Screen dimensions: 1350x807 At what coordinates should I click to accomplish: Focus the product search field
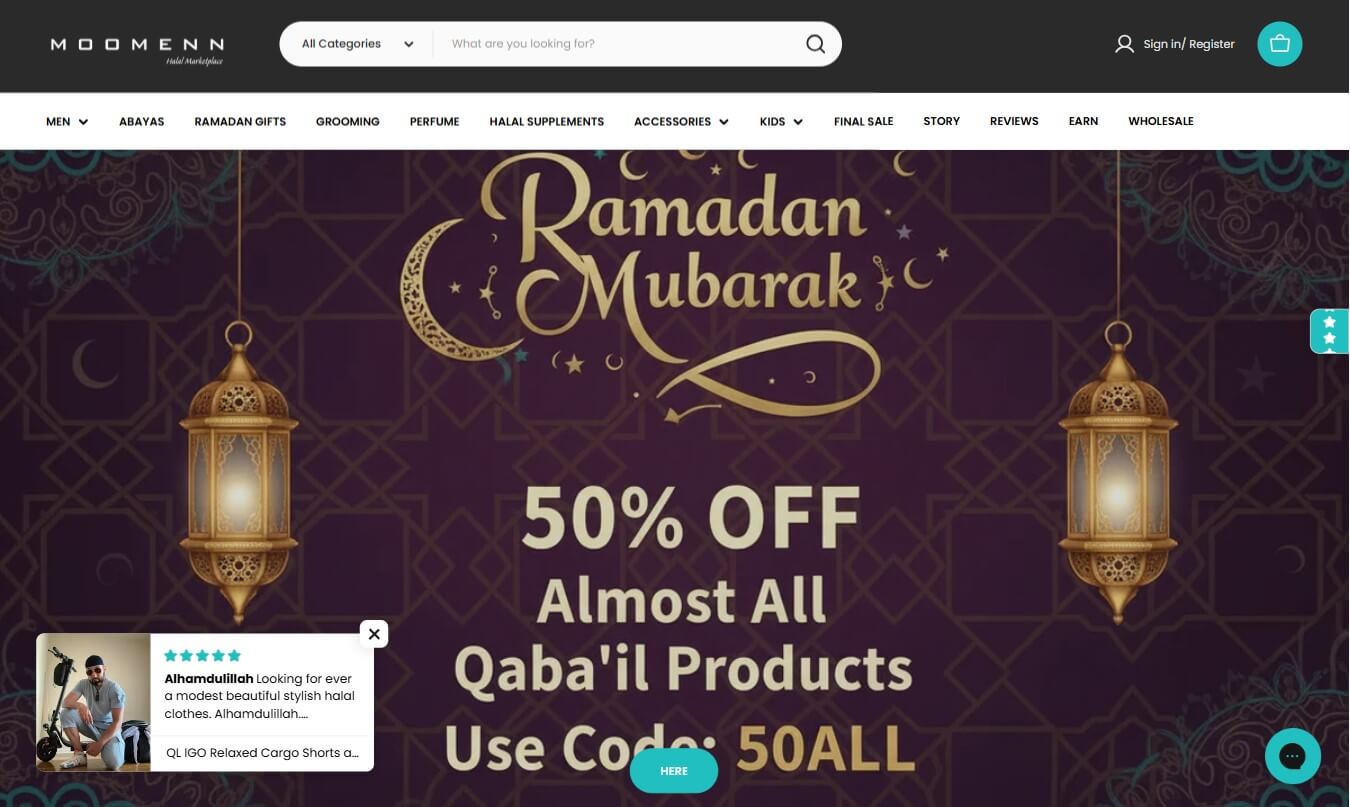pos(620,44)
